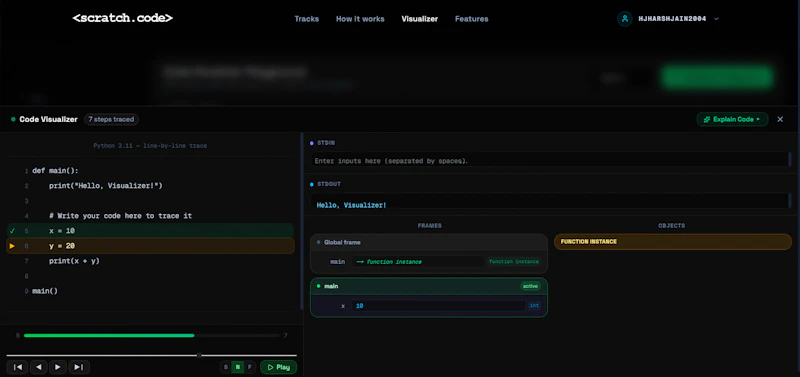Click the function instance type tag
This screenshot has height=377, width=800.
[x=514, y=262]
